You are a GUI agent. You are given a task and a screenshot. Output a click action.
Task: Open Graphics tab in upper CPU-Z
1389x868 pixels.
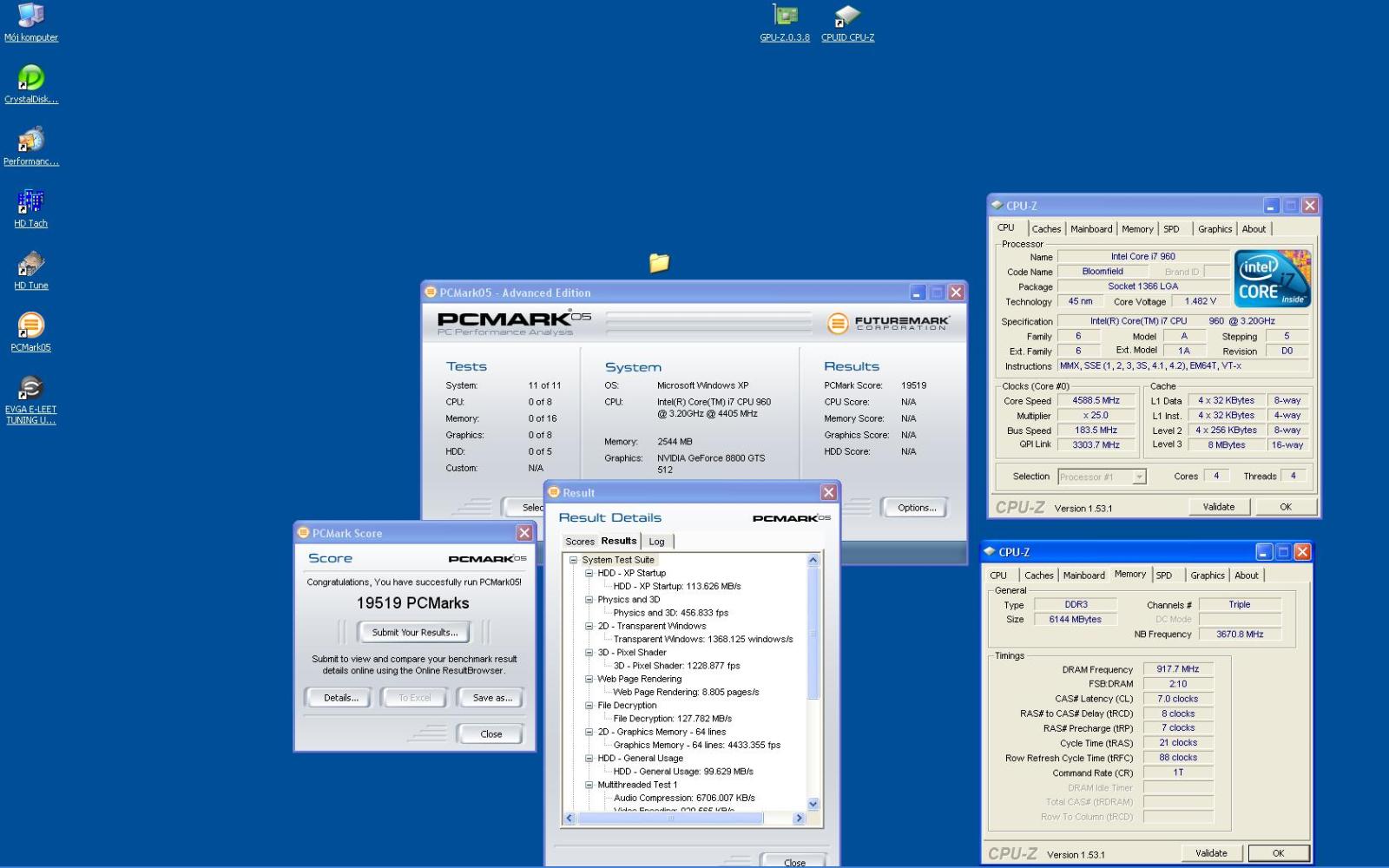[x=1215, y=229]
